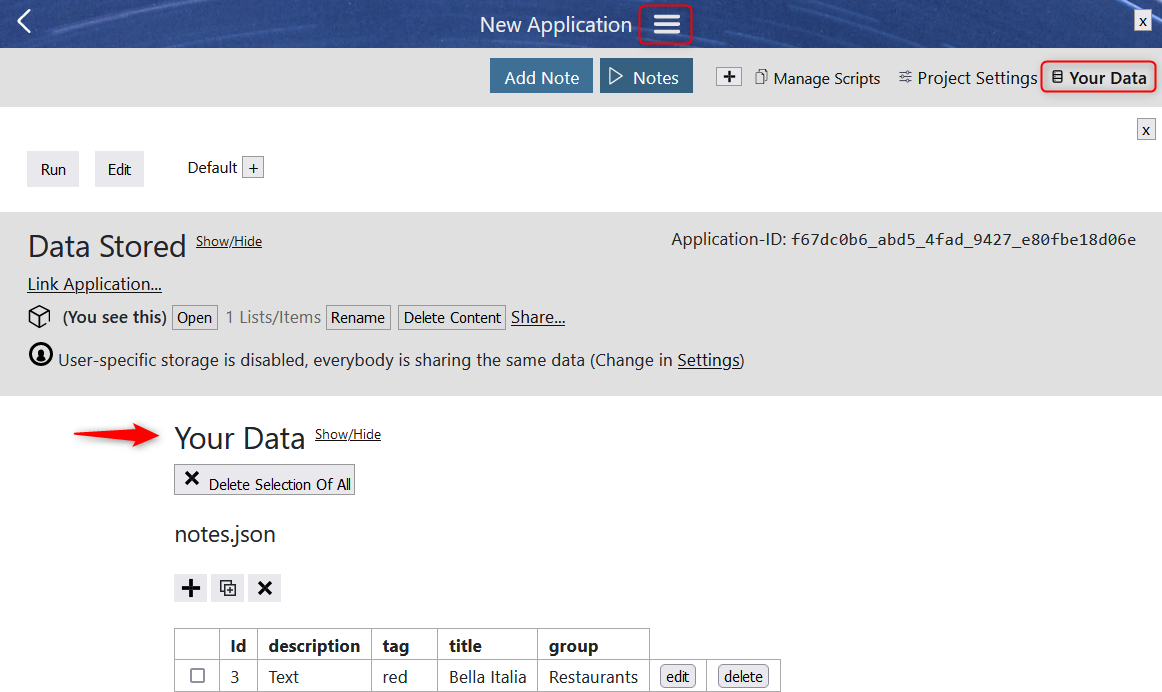Viewport: 1162px width, 692px height.
Task: Click the back arrow in the title bar
Action: [x=23, y=21]
